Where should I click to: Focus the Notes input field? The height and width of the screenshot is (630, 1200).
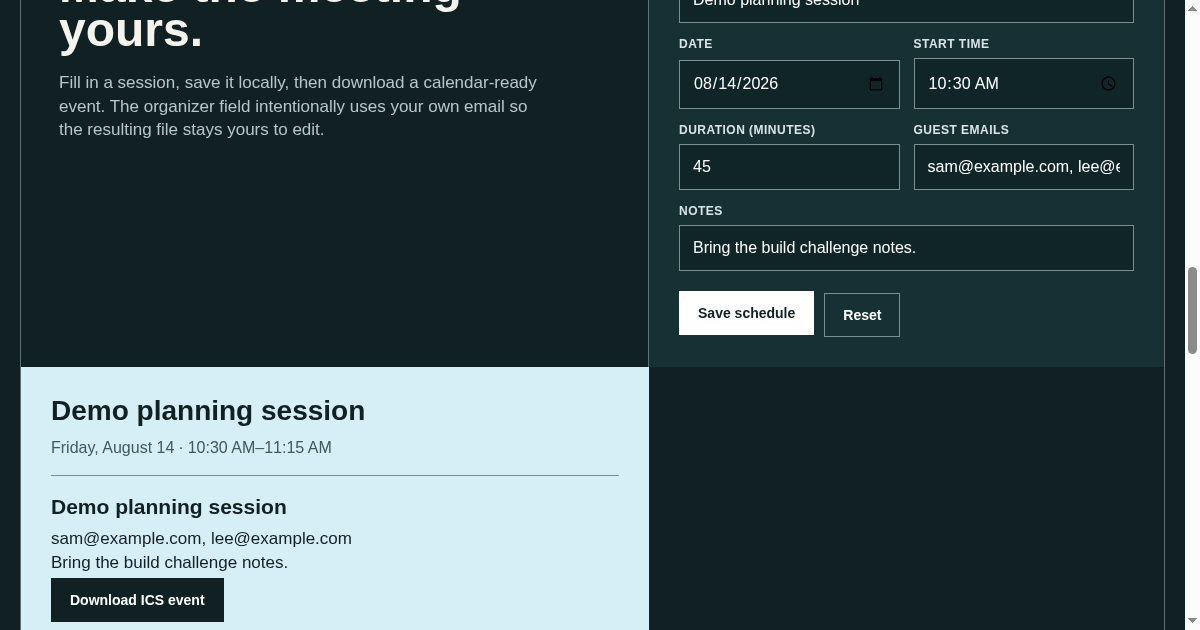(906, 248)
